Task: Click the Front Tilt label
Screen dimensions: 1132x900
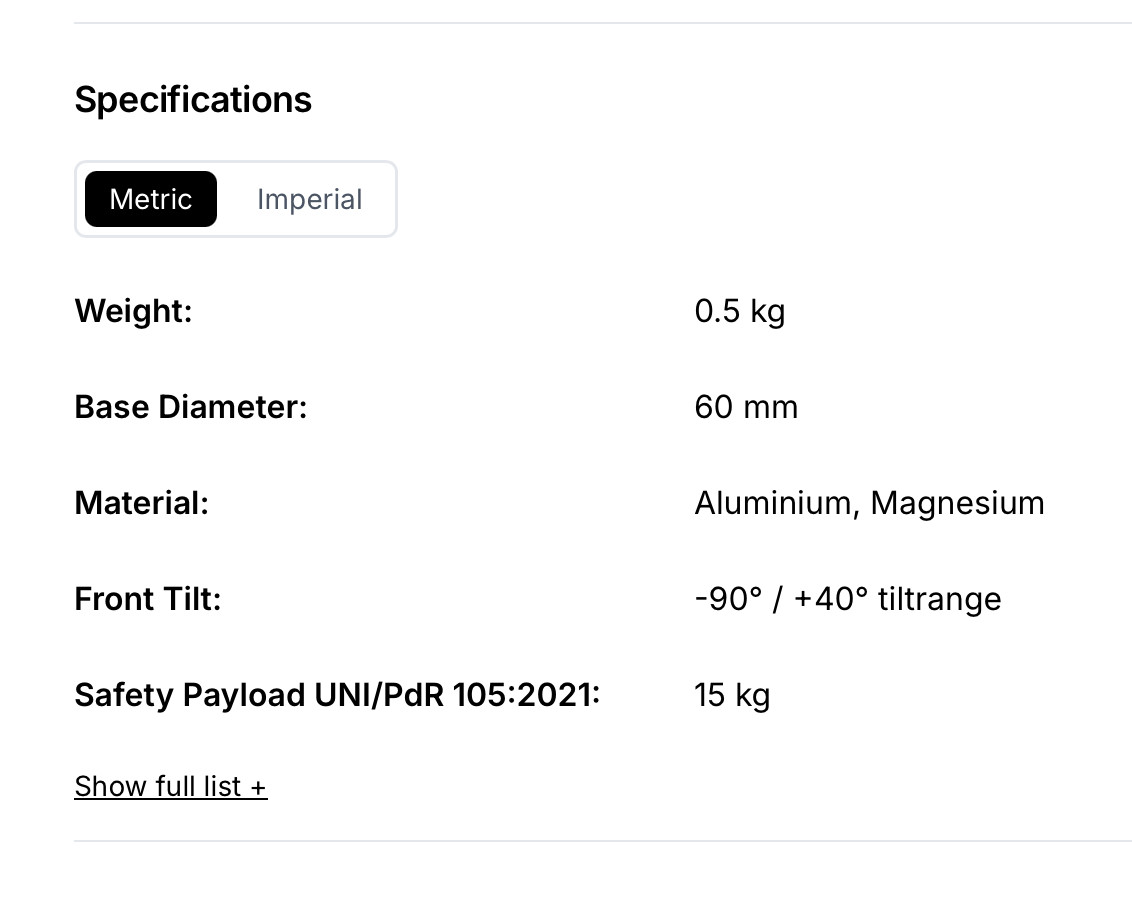Action: point(147,599)
